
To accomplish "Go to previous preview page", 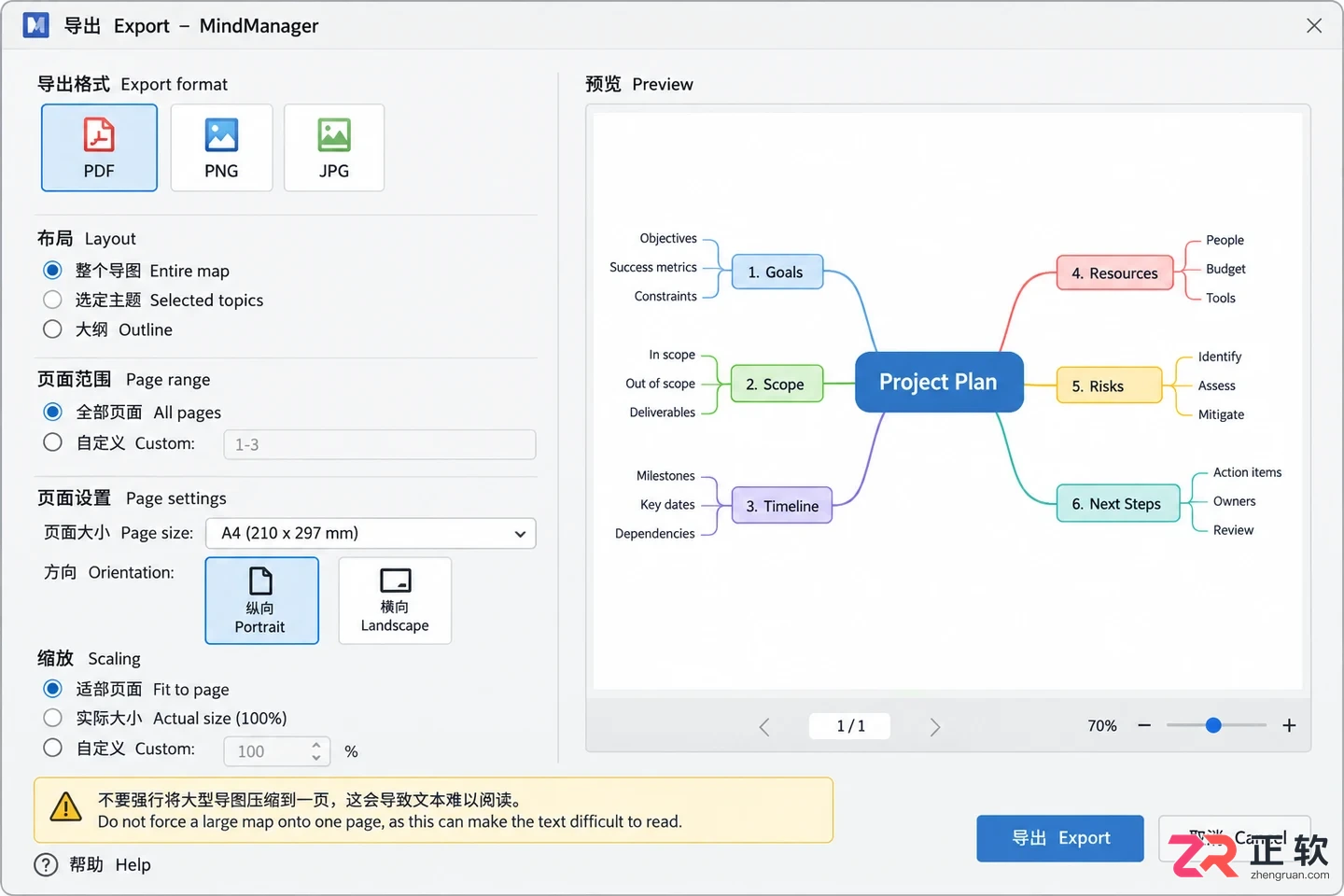I will tap(764, 727).
